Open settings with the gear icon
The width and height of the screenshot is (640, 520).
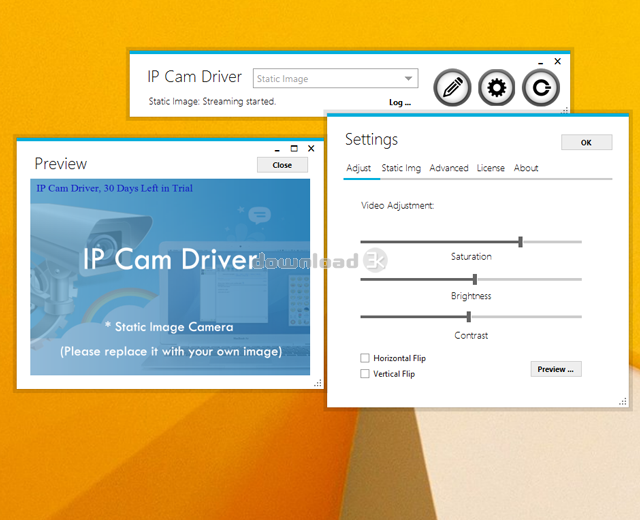(x=497, y=88)
